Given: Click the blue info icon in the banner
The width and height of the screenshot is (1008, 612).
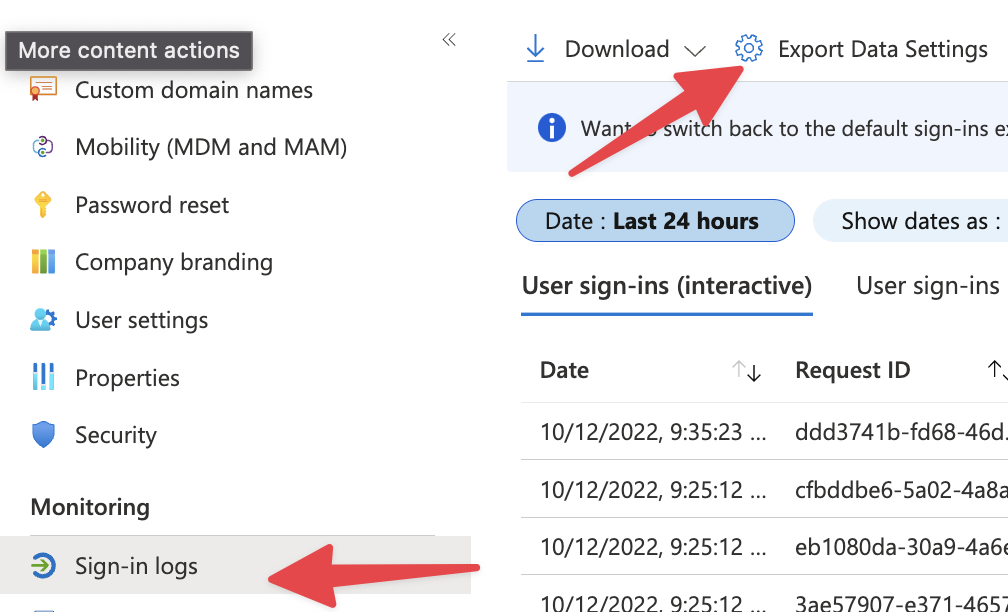Looking at the screenshot, I should point(552,128).
